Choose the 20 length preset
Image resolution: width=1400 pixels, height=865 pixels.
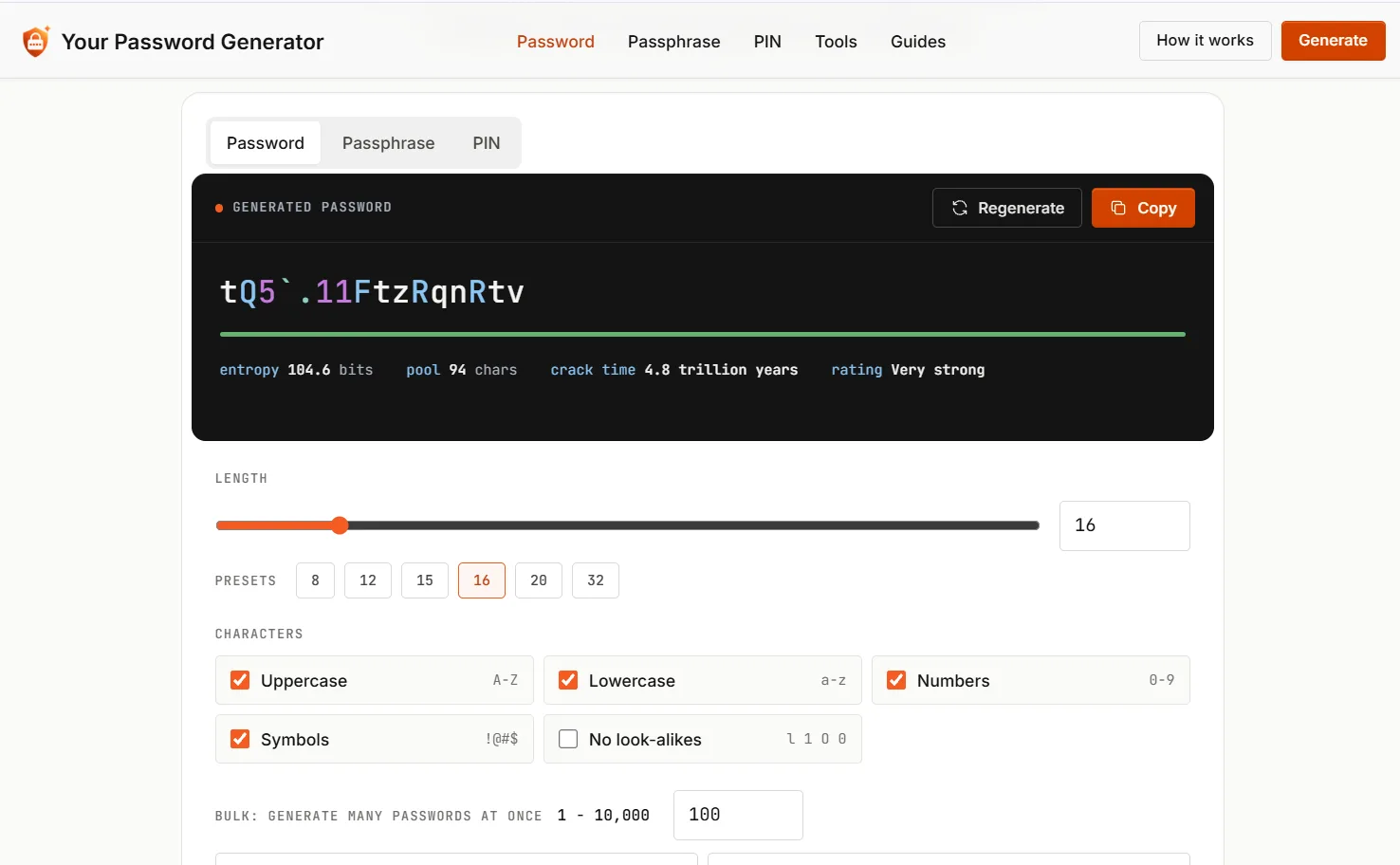click(x=539, y=580)
